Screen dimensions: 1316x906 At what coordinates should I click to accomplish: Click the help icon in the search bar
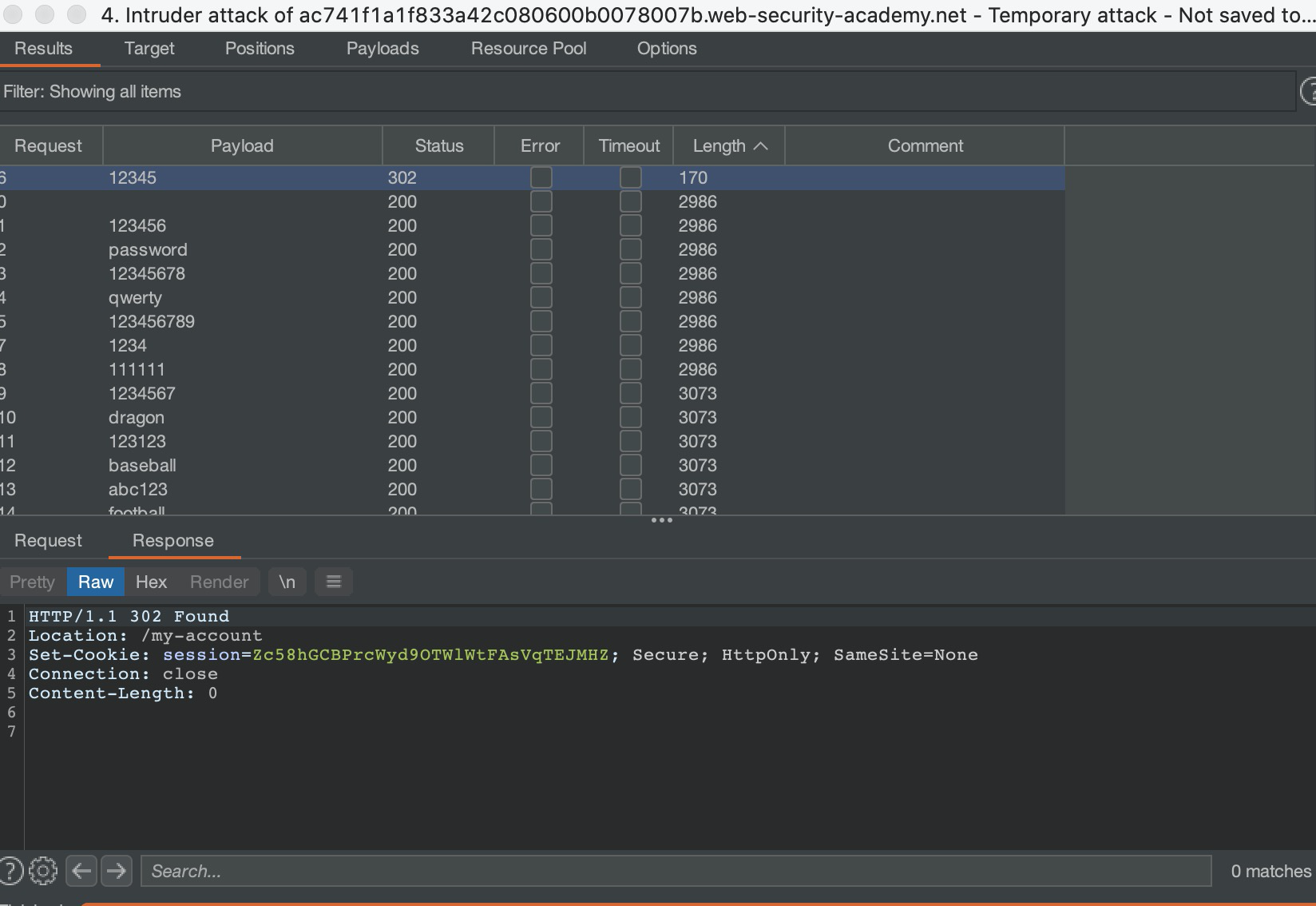pyautogui.click(x=10, y=871)
